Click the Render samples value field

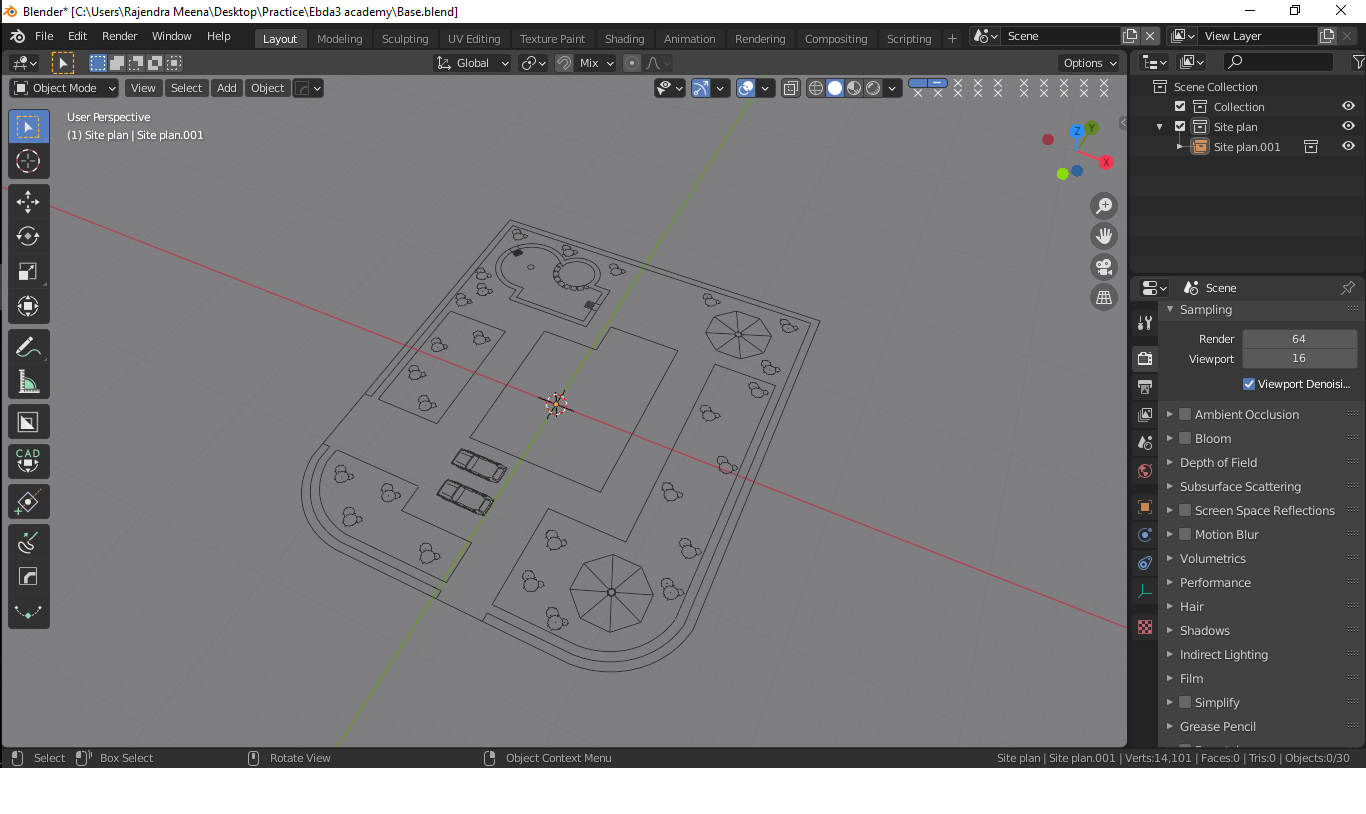click(1299, 339)
